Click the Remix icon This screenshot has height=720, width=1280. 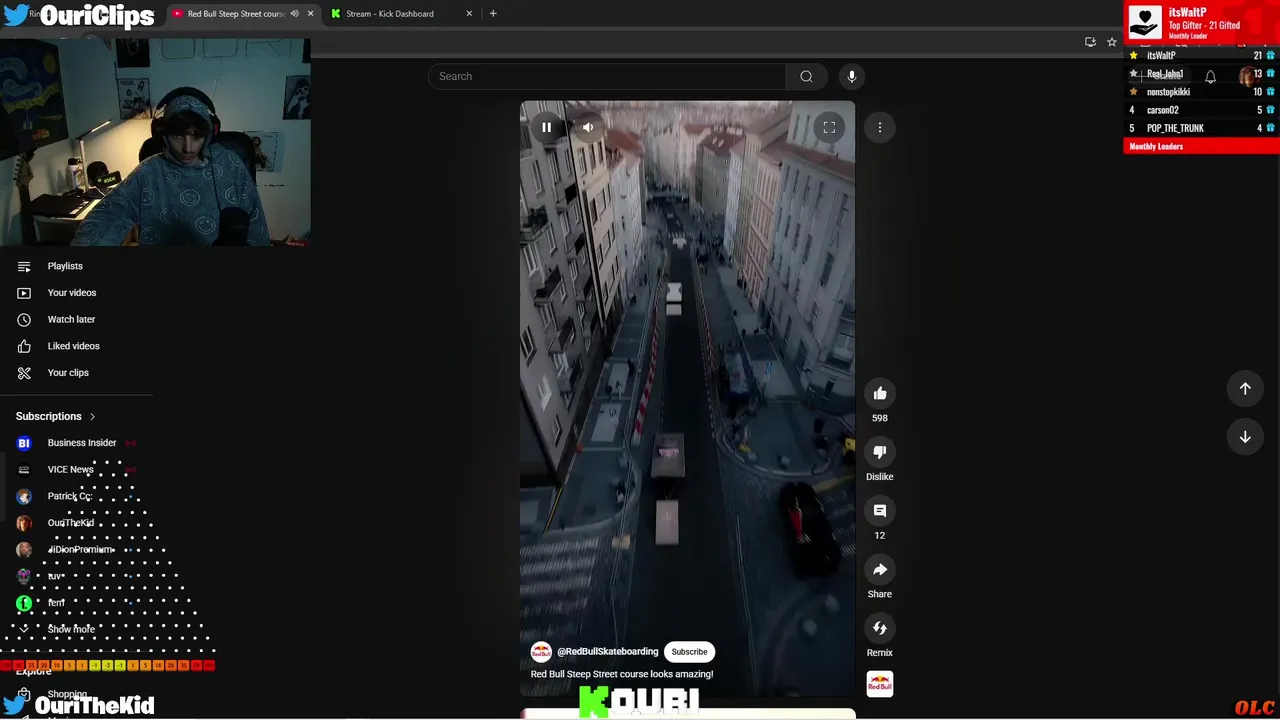click(880, 628)
